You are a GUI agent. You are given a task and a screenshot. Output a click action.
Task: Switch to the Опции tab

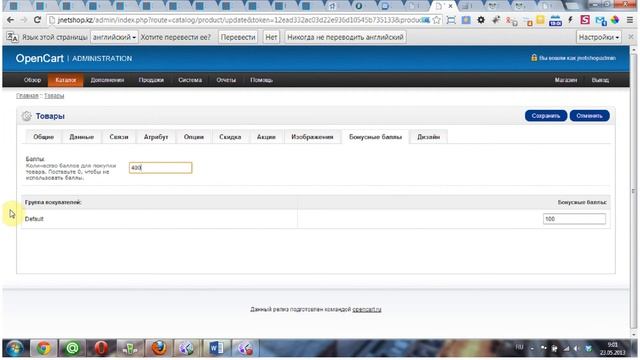193,137
